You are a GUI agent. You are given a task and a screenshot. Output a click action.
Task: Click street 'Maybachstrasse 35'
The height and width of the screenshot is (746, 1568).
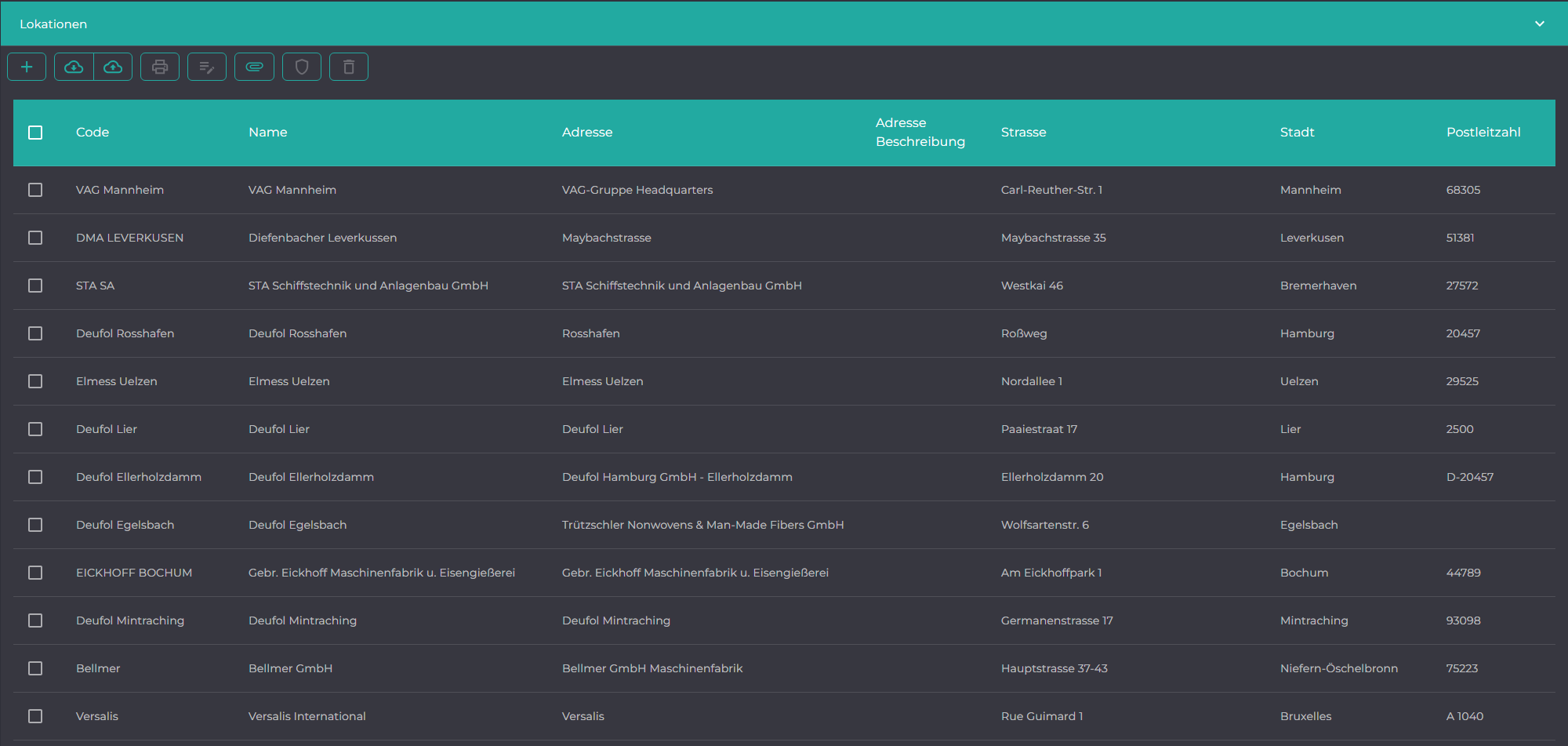1054,238
